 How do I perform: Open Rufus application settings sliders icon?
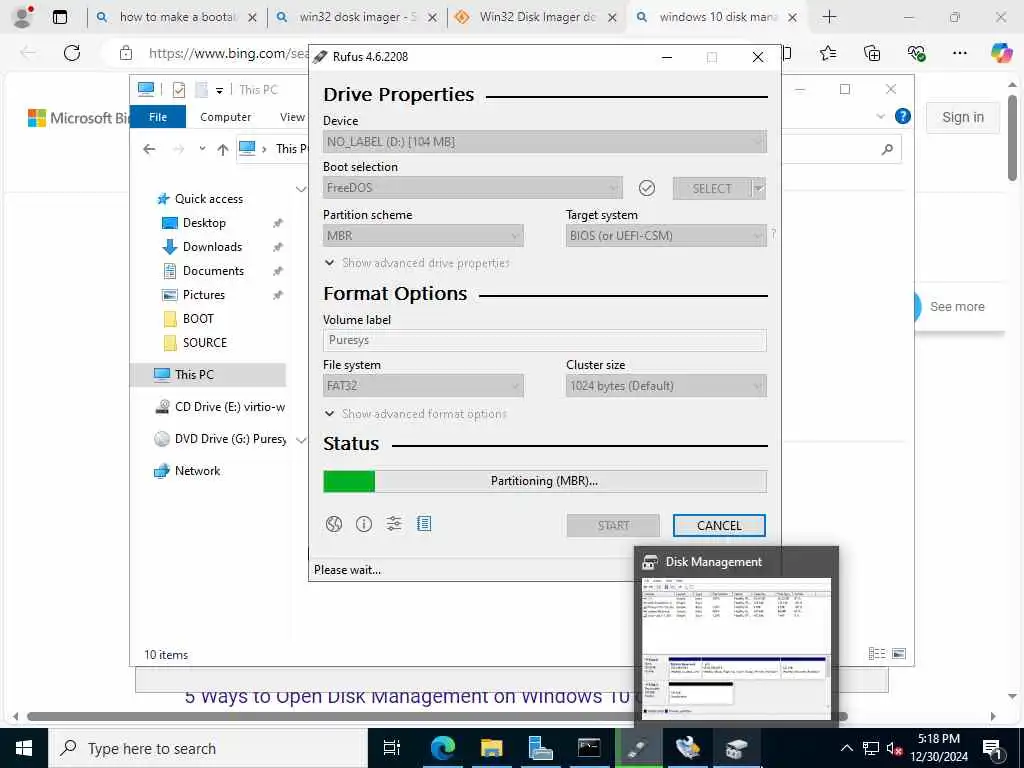coord(394,524)
